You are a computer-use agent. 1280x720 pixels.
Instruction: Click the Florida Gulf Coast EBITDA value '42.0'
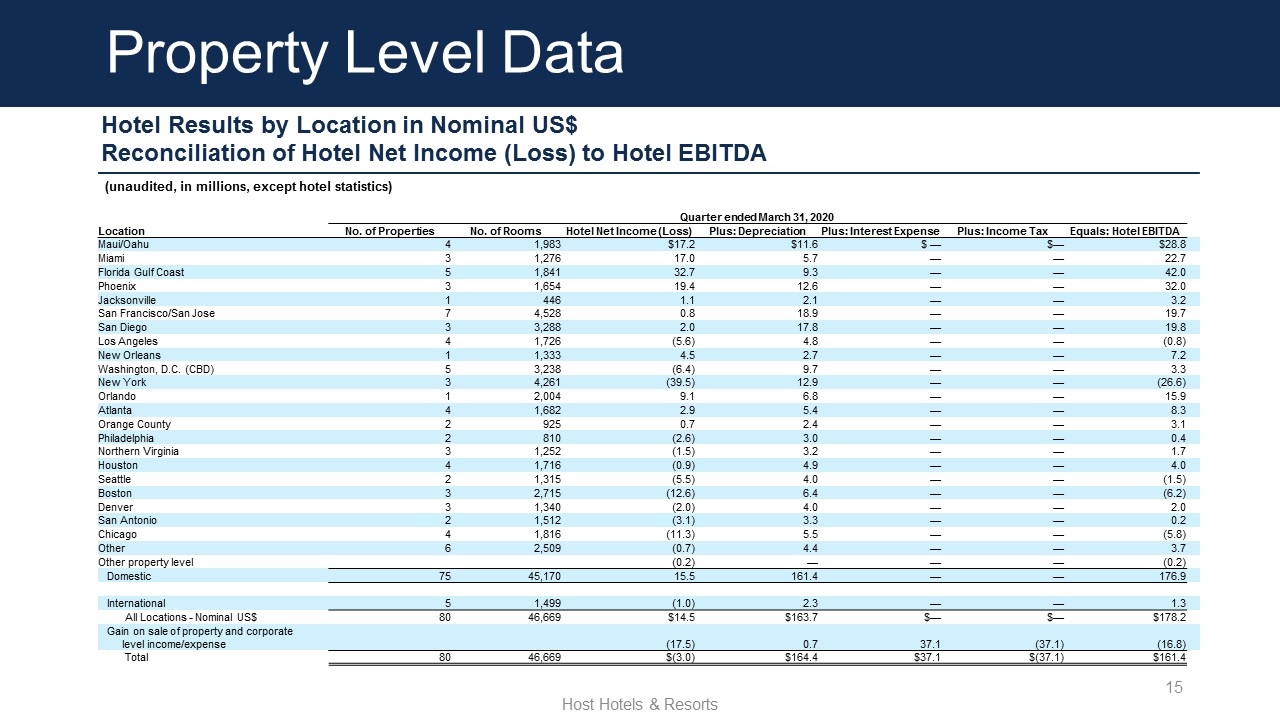tap(1175, 272)
